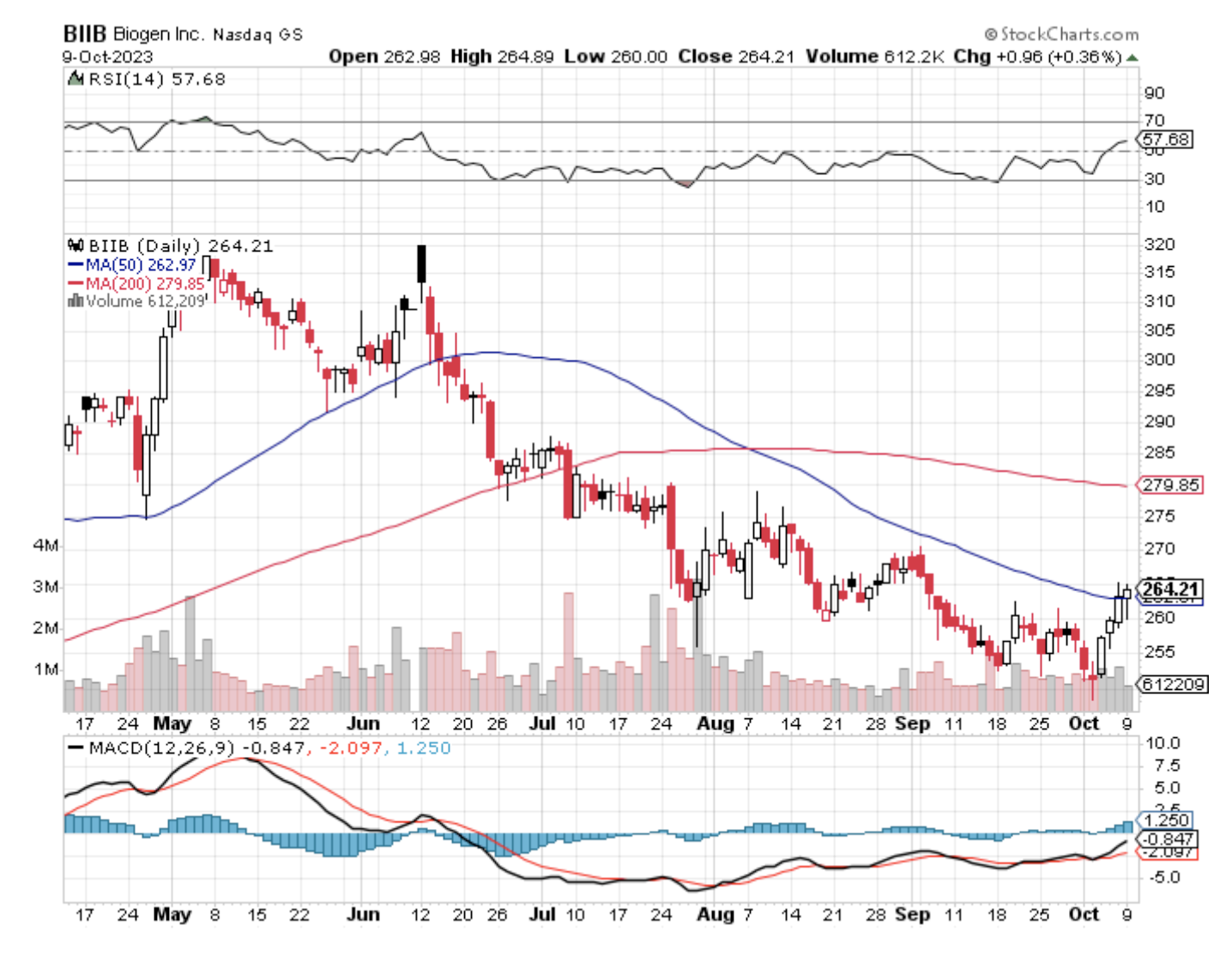The height and width of the screenshot is (956, 1232).
Task: Click the RSI(14) 57.68 legend label
Action: click(157, 79)
